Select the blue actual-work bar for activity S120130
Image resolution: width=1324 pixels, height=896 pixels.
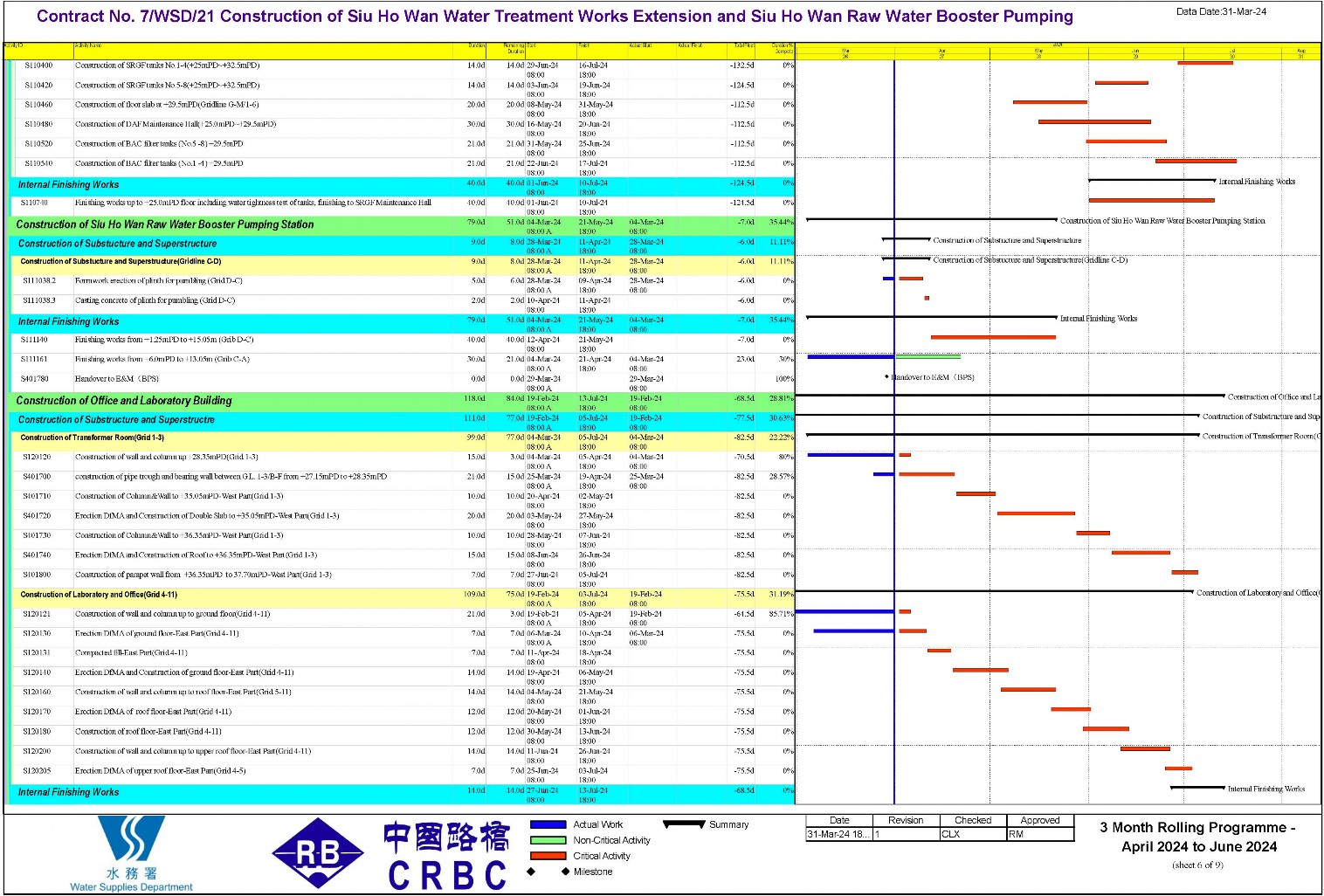(x=853, y=631)
